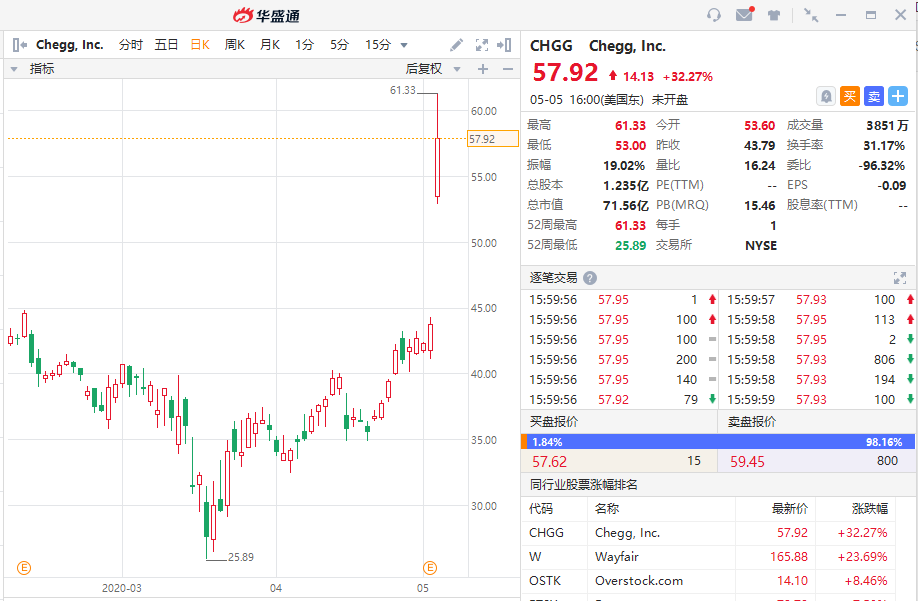Select 周K weekly candlestick tab
918x601 pixels.
[x=235, y=45]
